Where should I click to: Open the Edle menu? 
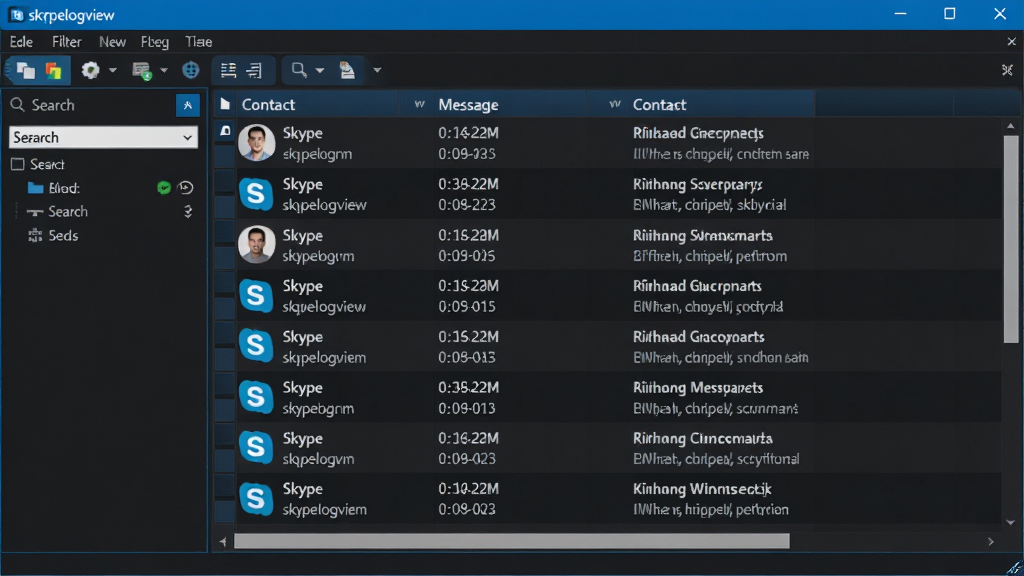21,42
